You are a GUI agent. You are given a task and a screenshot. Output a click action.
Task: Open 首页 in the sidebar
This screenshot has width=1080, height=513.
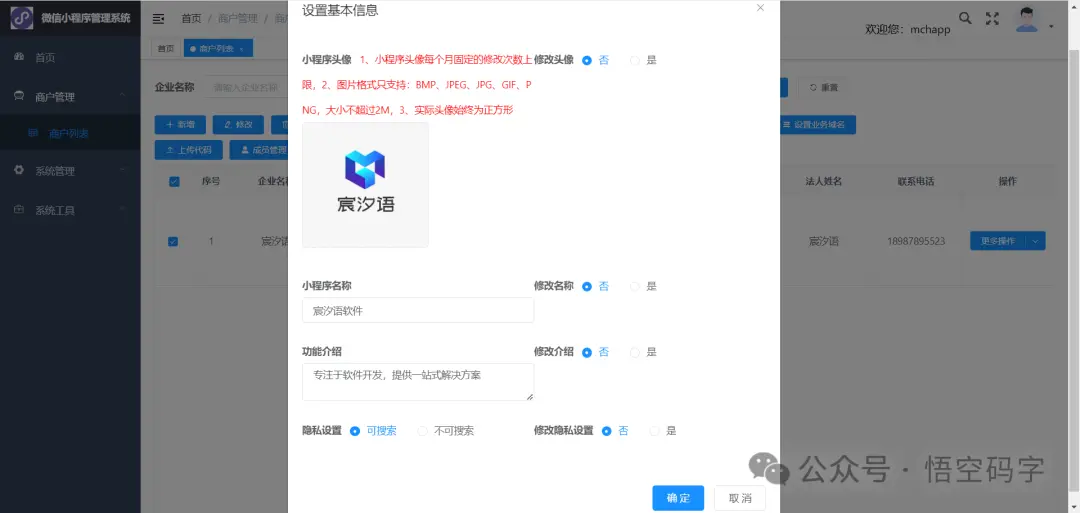[70, 58]
